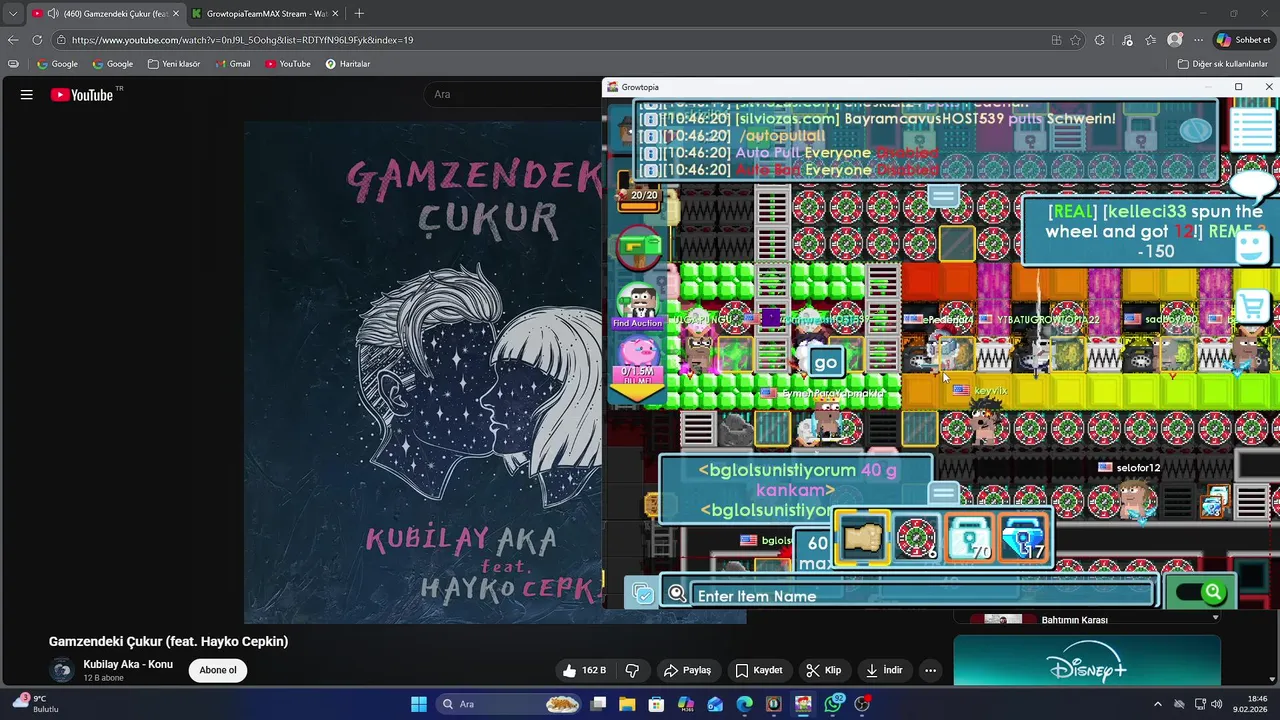Open the Kubilay Aka - Konu channel
1280x720 pixels.
point(128,664)
